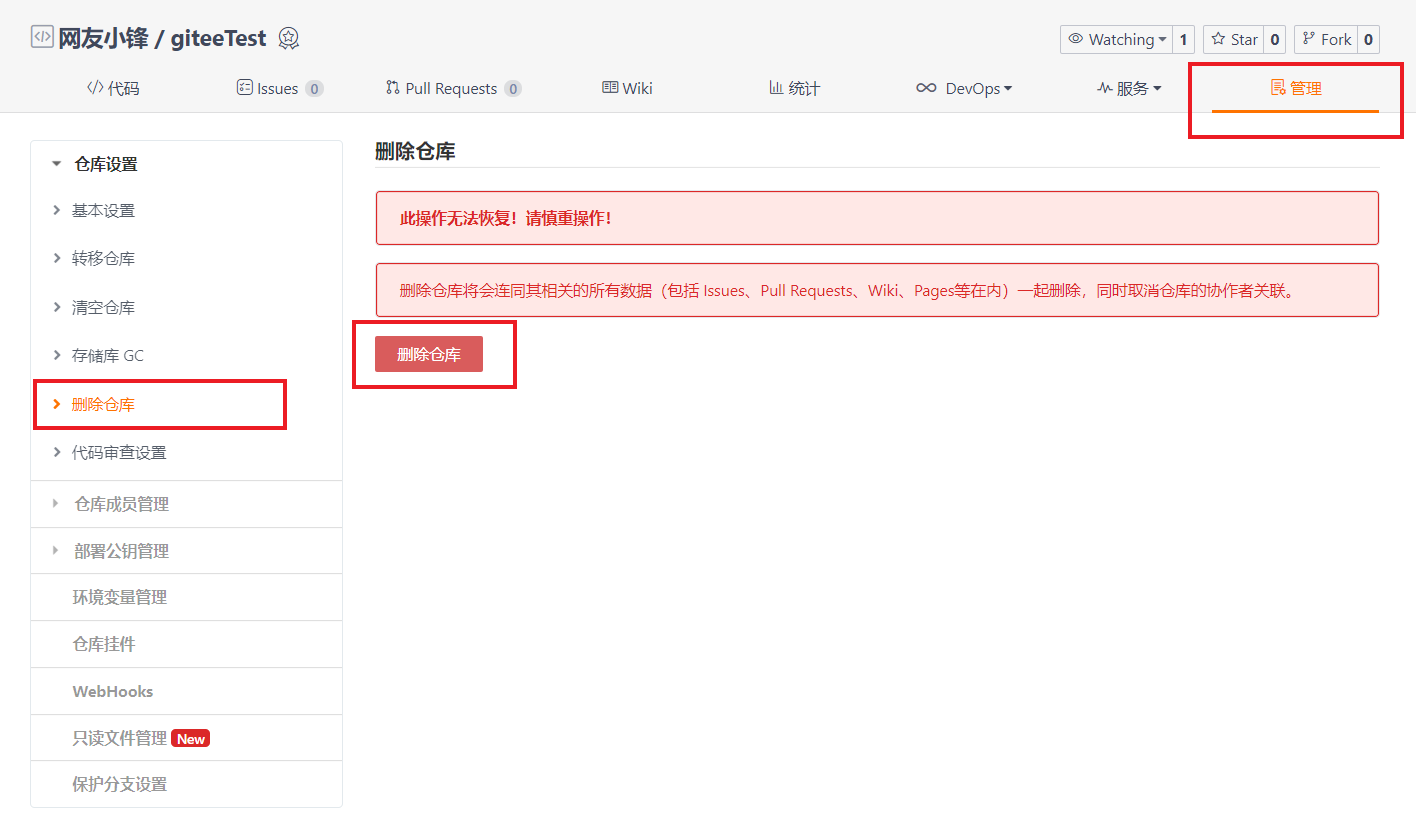Open the badge icon next to giteeTest
Viewport: 1416px width, 832px height.
coord(289,40)
